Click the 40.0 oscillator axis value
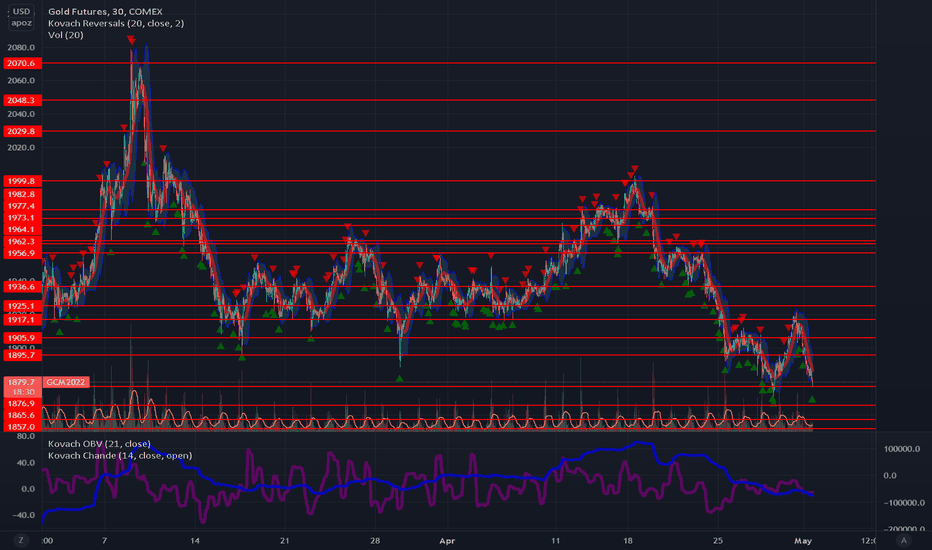The image size is (932, 550). (x=26, y=463)
